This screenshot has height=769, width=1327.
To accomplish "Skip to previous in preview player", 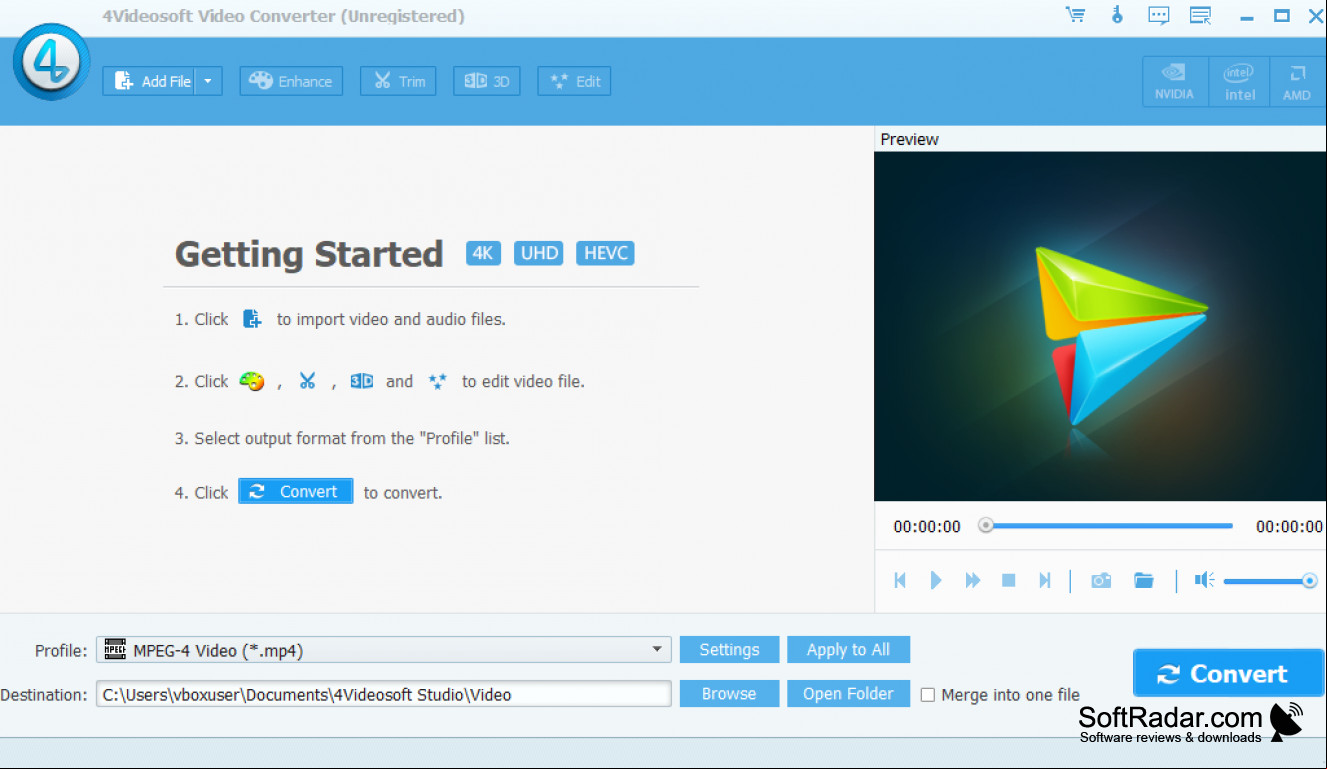I will (900, 580).
